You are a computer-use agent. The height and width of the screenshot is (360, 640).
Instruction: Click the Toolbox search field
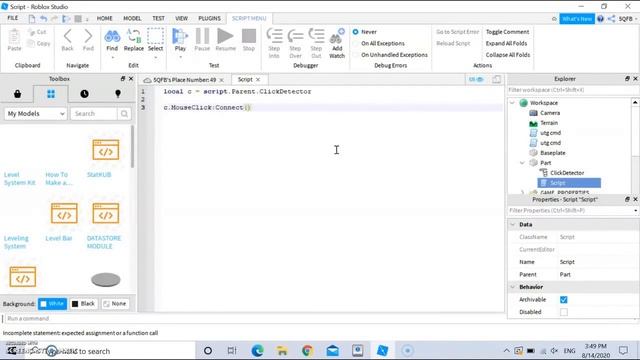click(94, 113)
